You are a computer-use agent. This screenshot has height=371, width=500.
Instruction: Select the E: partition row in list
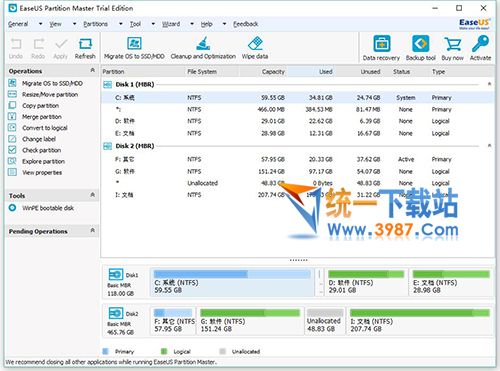point(298,133)
